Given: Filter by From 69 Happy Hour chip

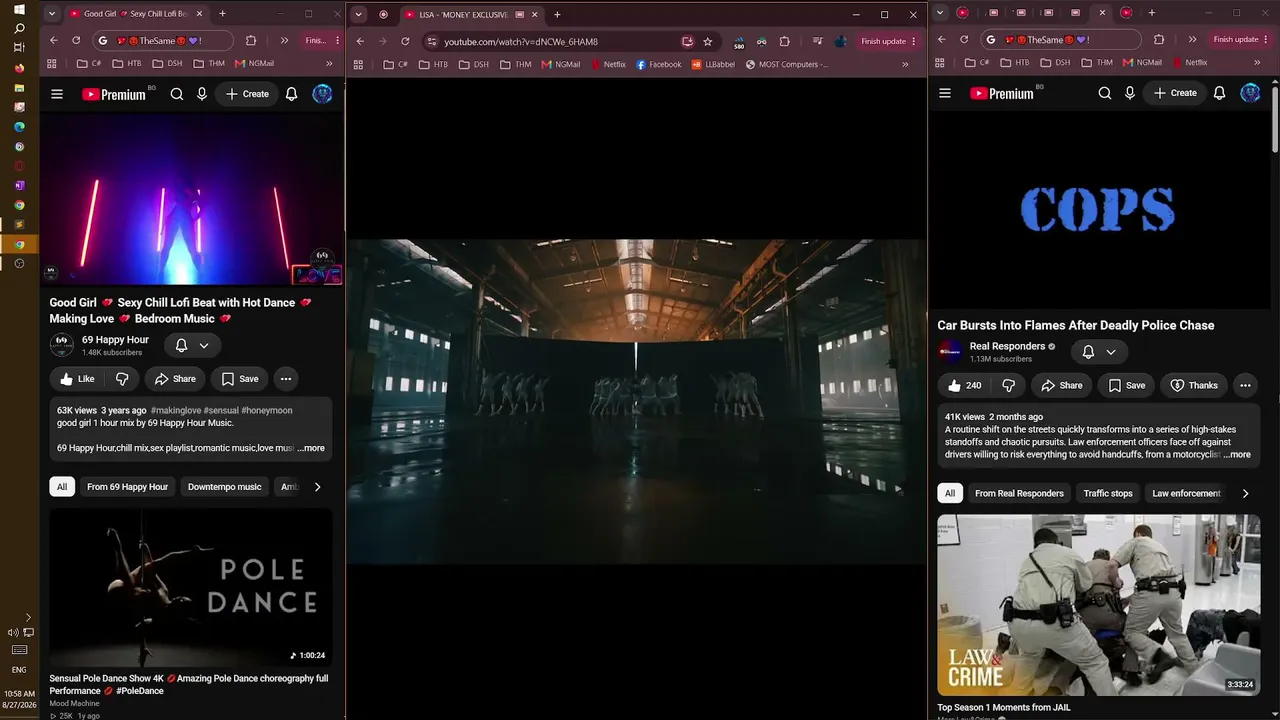Looking at the screenshot, I should click(127, 487).
